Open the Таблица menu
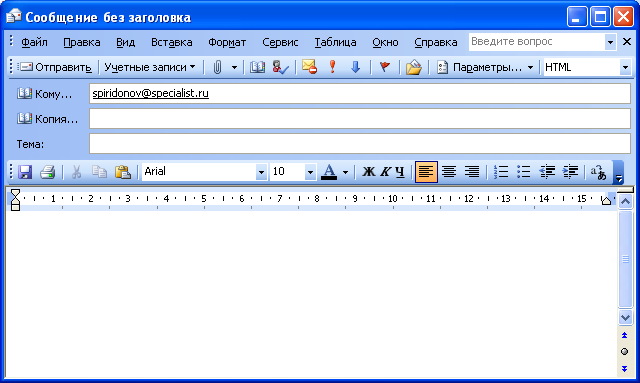 (x=335, y=42)
